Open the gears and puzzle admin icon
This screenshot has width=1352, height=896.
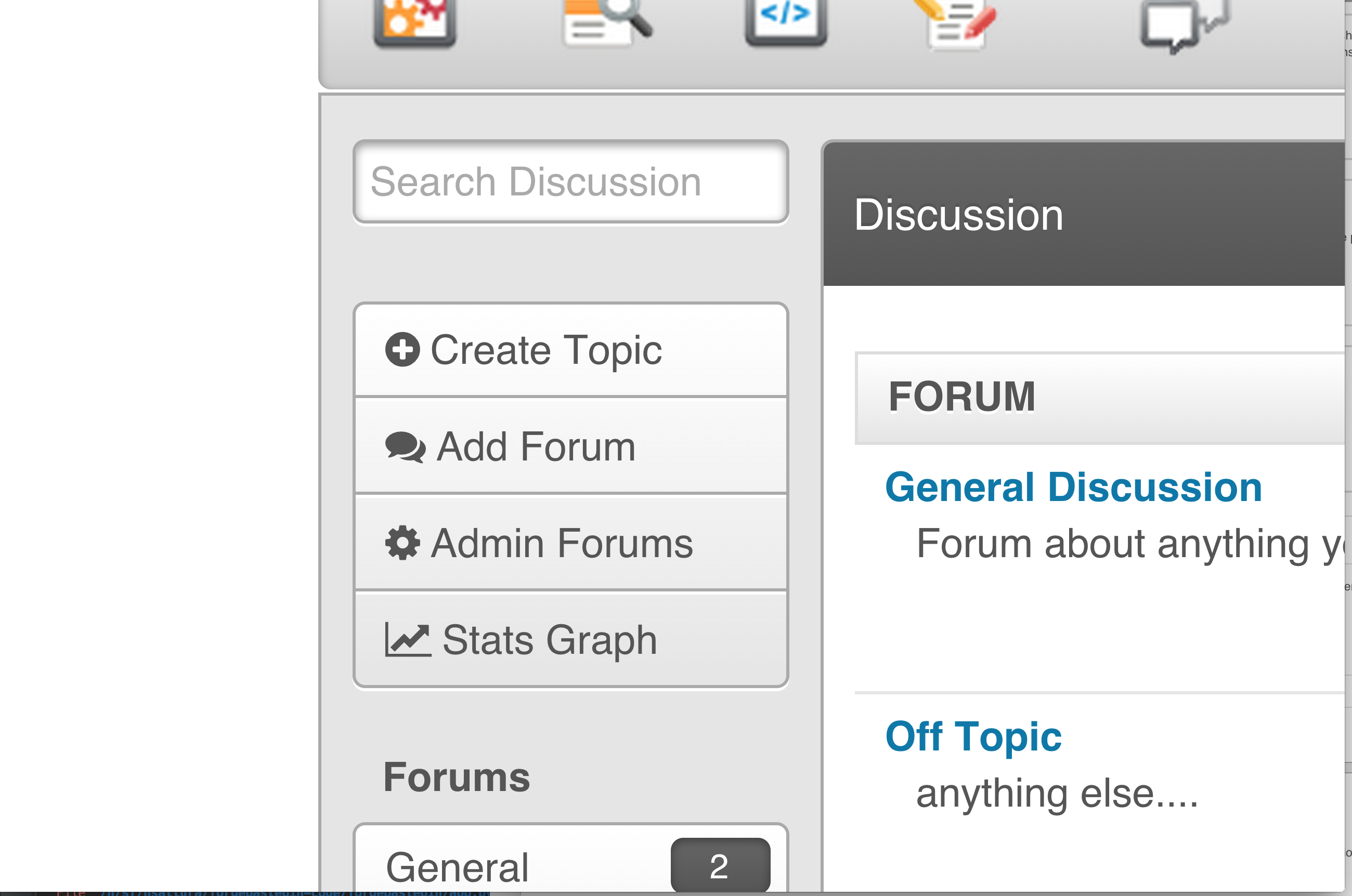point(414,22)
